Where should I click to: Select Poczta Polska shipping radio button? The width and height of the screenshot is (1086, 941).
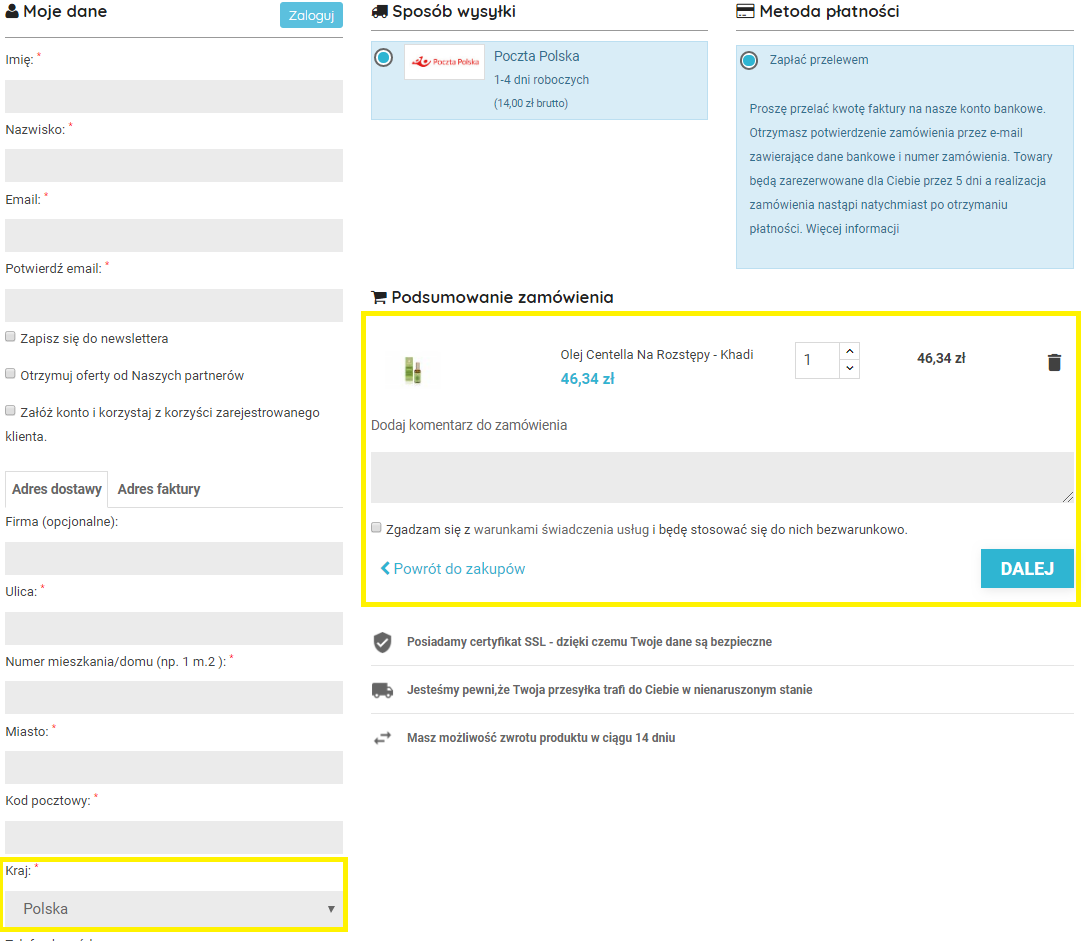pos(384,57)
